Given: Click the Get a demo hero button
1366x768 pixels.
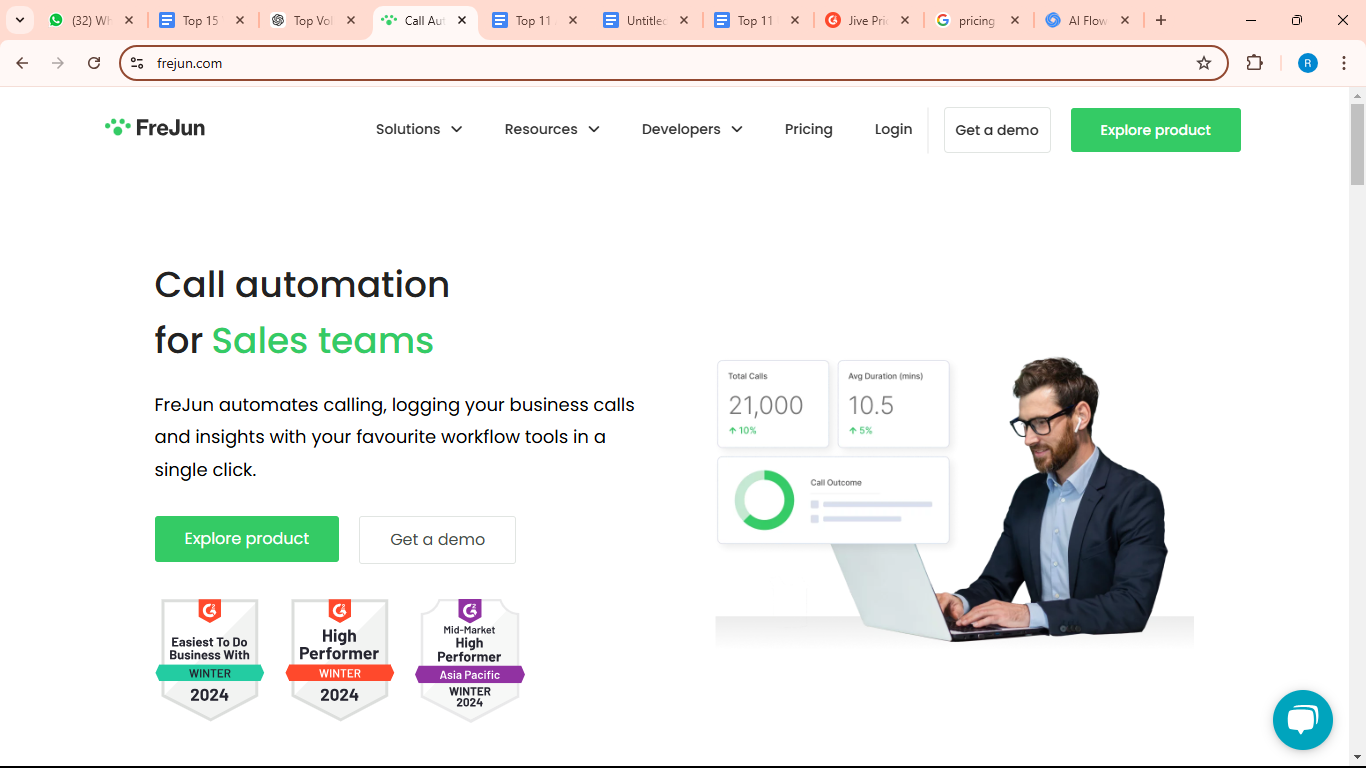Looking at the screenshot, I should point(437,540).
